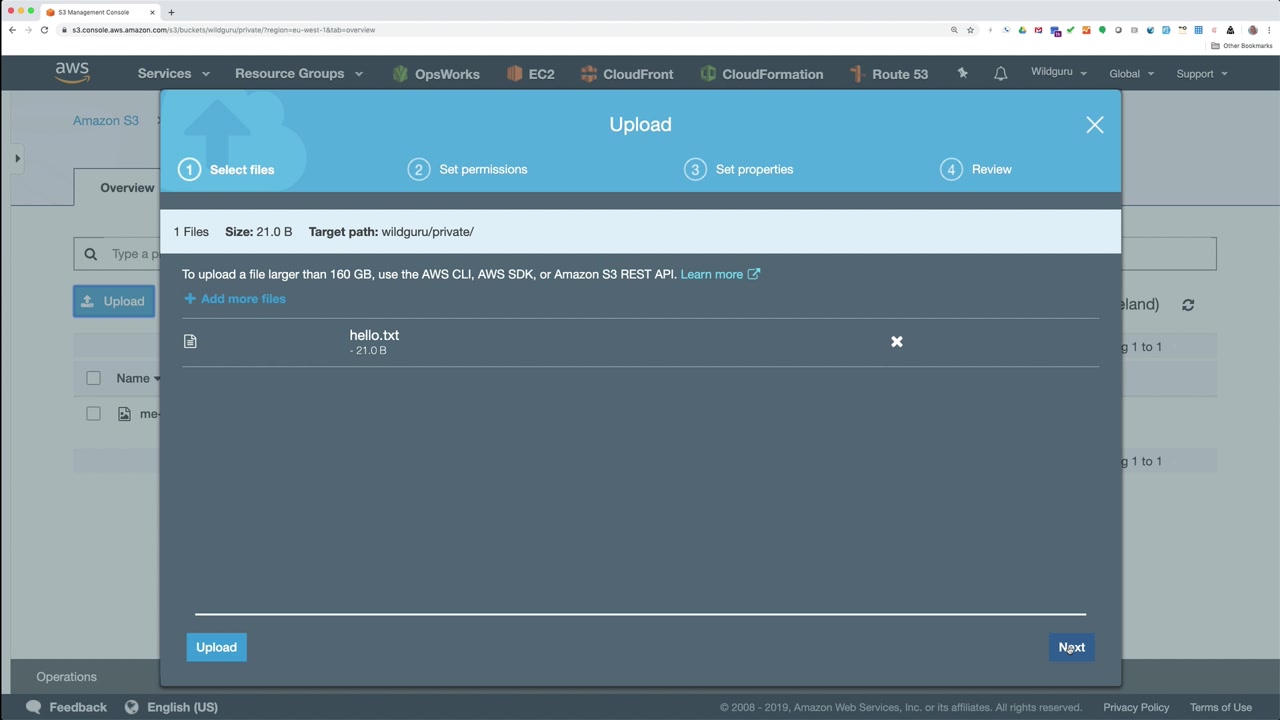This screenshot has width=1280, height=720.
Task: Refresh the S3 bucket listing
Action: pyautogui.click(x=1188, y=305)
